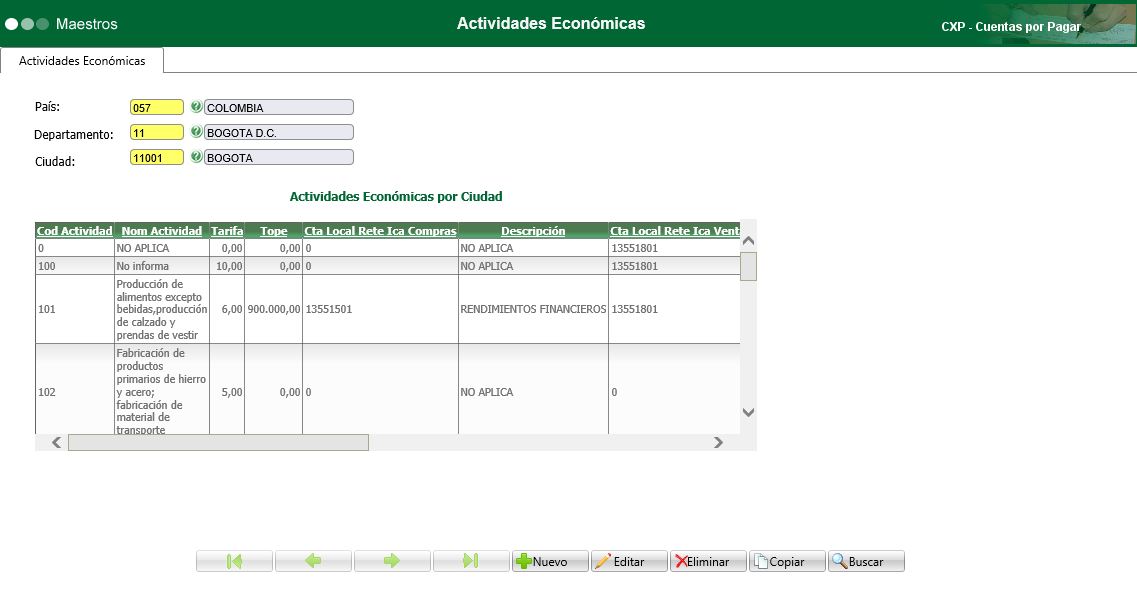
Task: Sort the table by Cod Actividad header
Action: (74, 230)
